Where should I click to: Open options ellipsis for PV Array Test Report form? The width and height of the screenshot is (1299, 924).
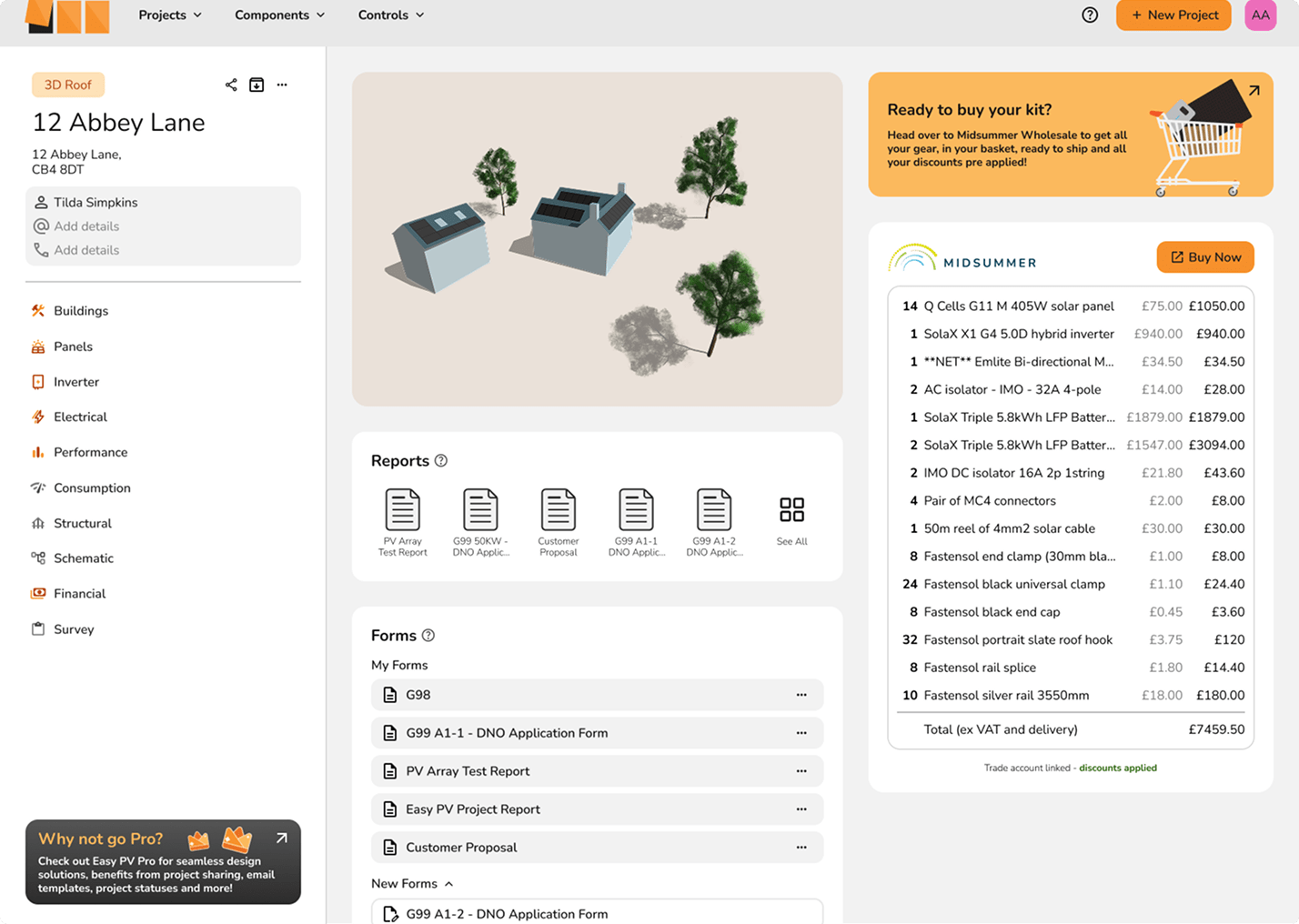click(801, 771)
